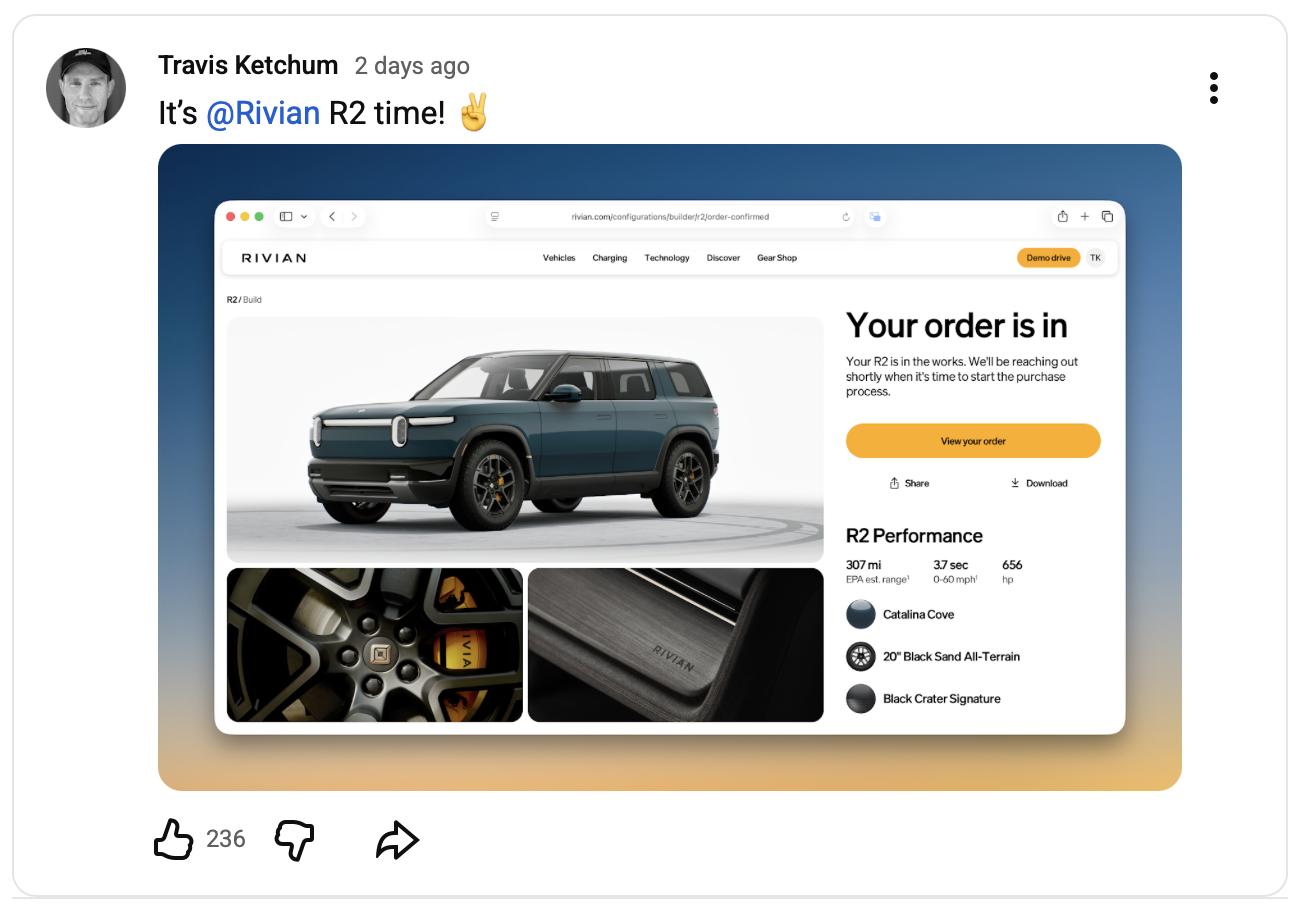The width and height of the screenshot is (1306, 912).
Task: Click the "656" horsepower value
Action: pyautogui.click(x=1012, y=565)
